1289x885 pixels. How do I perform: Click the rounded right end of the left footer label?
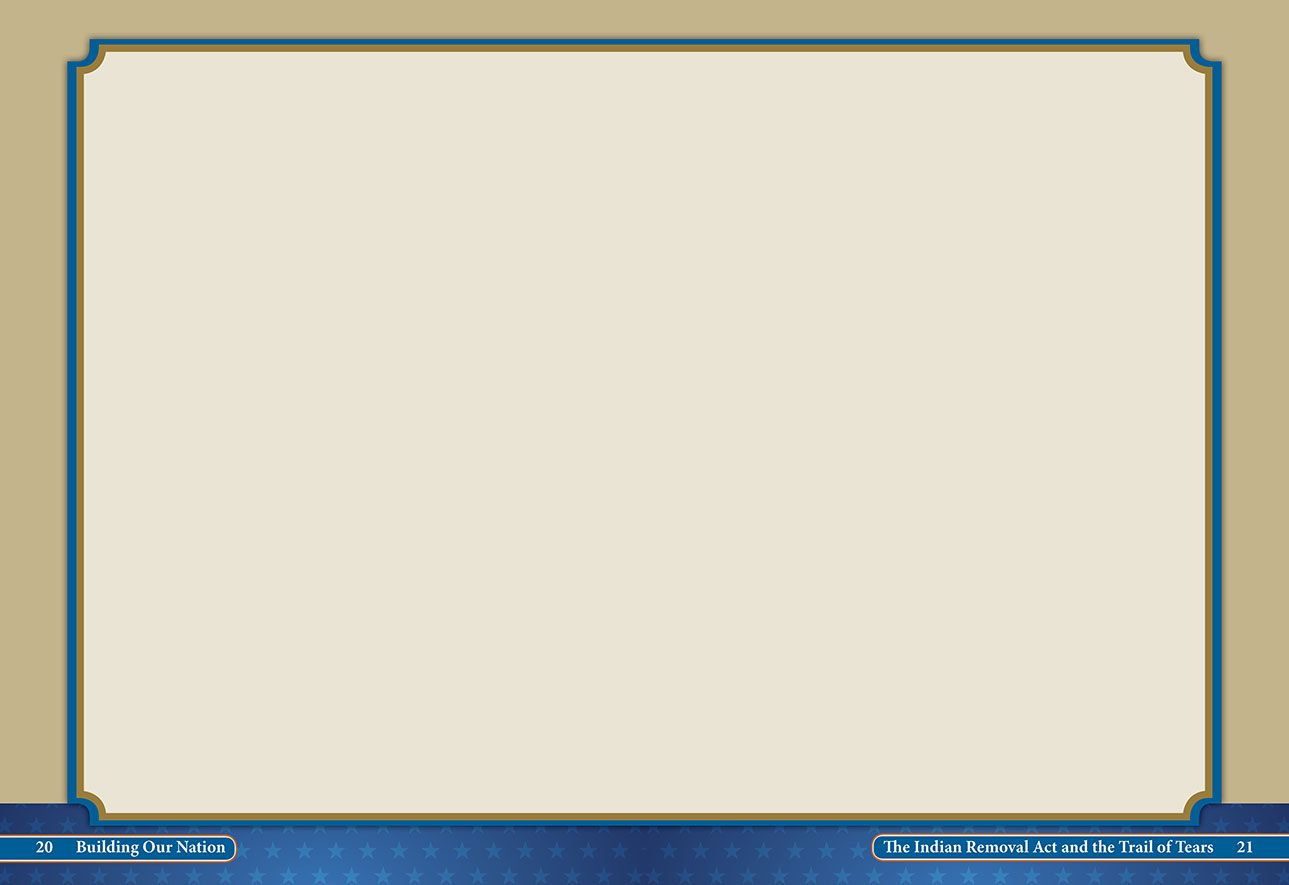(x=231, y=848)
